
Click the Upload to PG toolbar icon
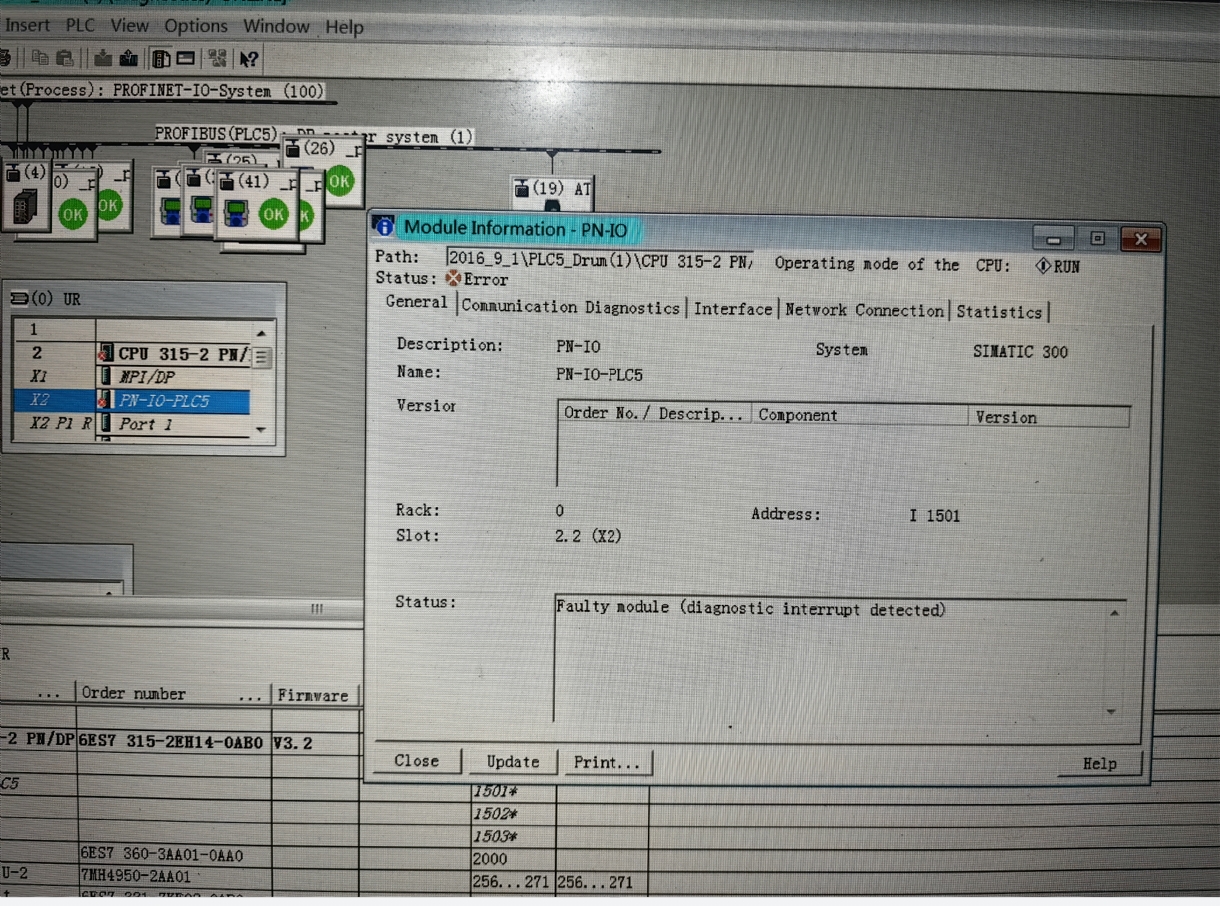[128, 58]
